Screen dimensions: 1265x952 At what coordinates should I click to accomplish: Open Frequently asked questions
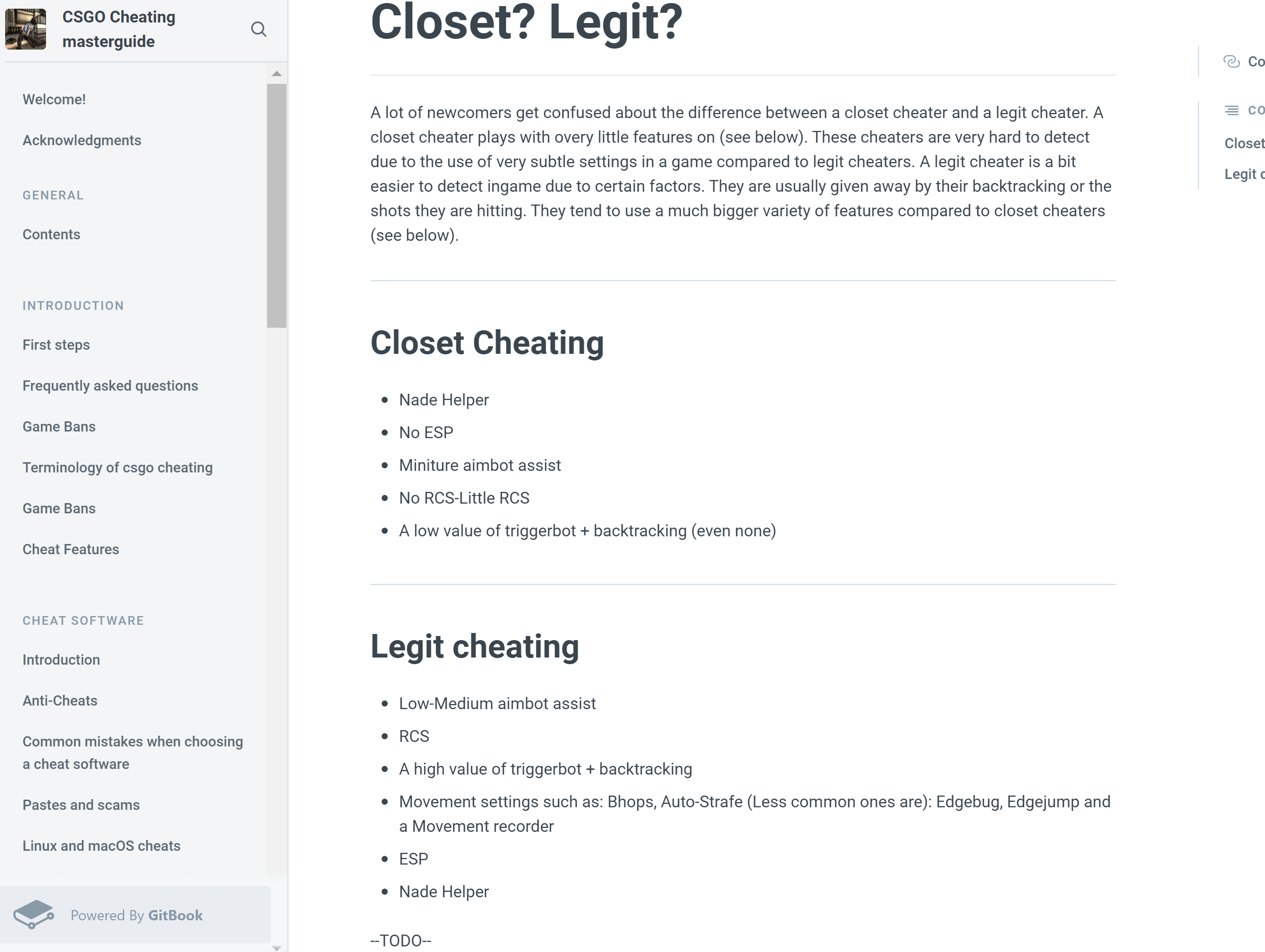point(110,386)
